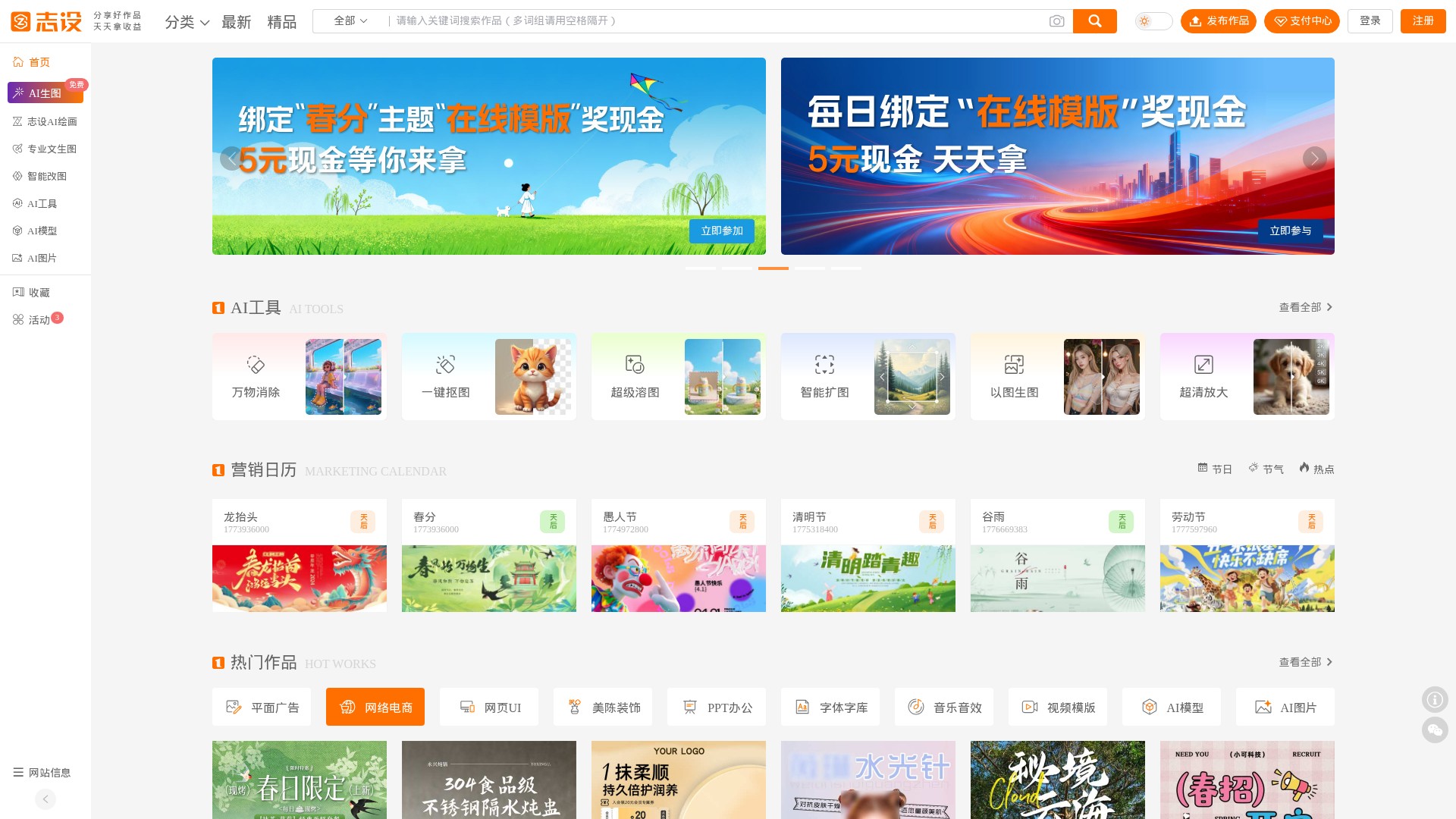
Task: Open 活动 activities in sidebar
Action: [x=39, y=320]
